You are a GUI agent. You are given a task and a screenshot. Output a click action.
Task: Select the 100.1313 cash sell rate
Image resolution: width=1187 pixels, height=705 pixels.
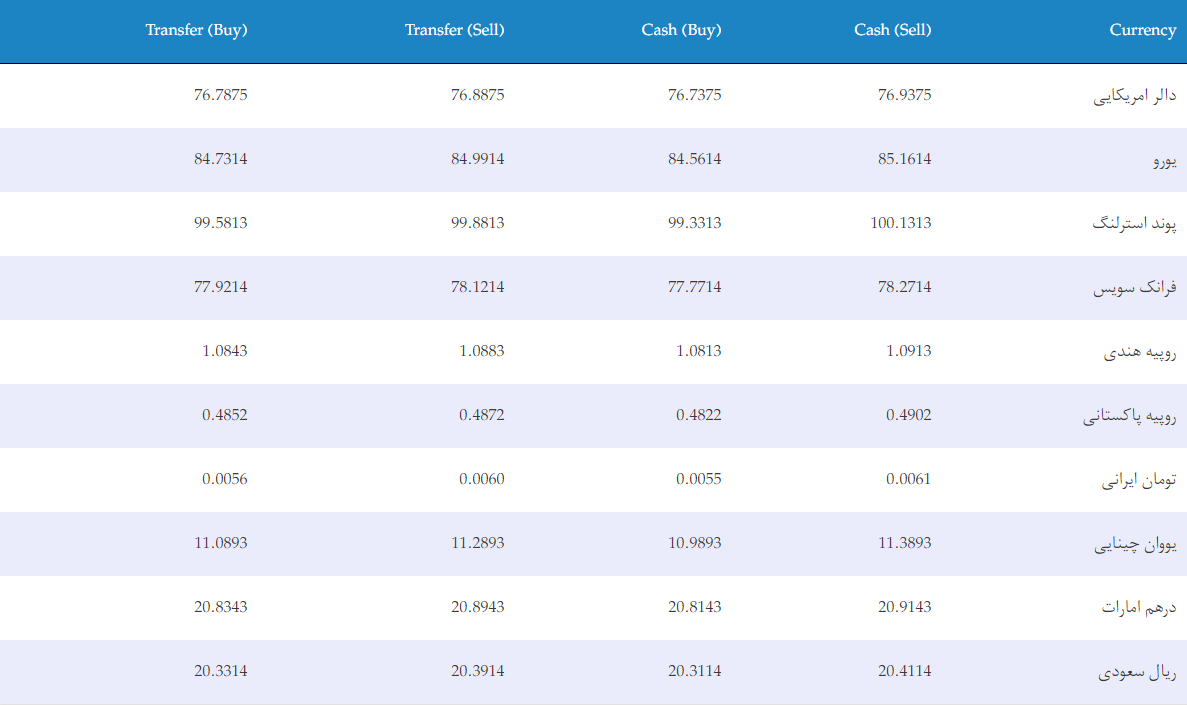(x=901, y=223)
